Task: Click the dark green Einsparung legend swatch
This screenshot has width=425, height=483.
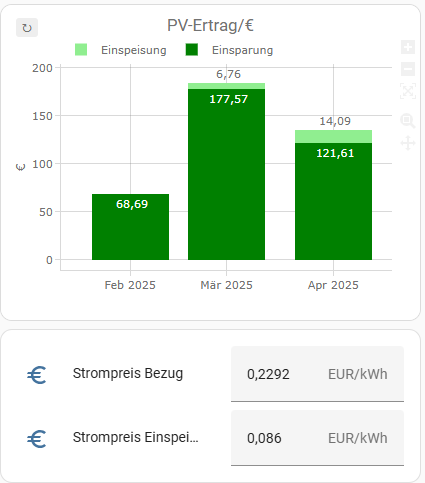Action: pos(192,50)
